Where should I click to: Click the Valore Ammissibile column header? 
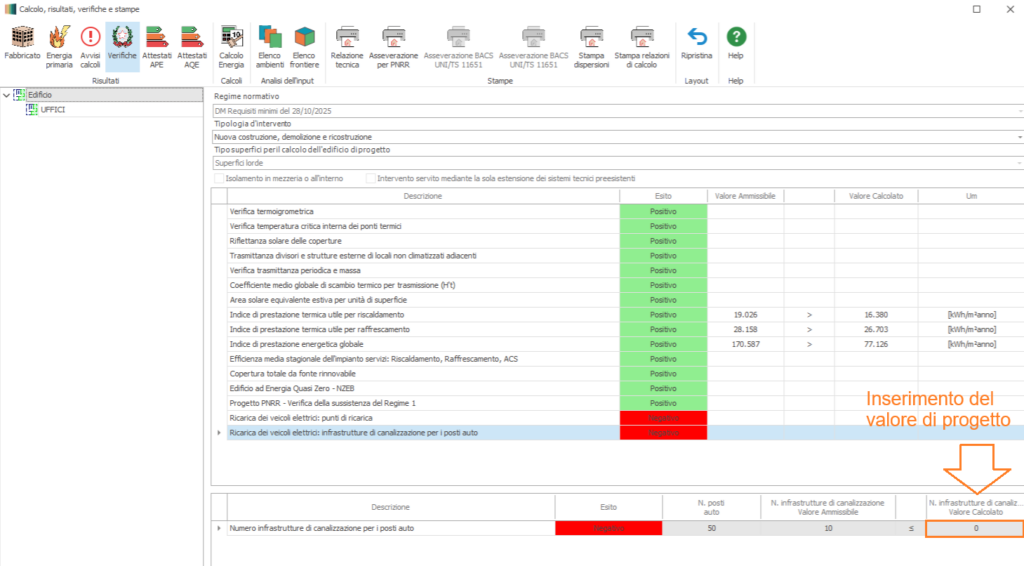pos(745,196)
